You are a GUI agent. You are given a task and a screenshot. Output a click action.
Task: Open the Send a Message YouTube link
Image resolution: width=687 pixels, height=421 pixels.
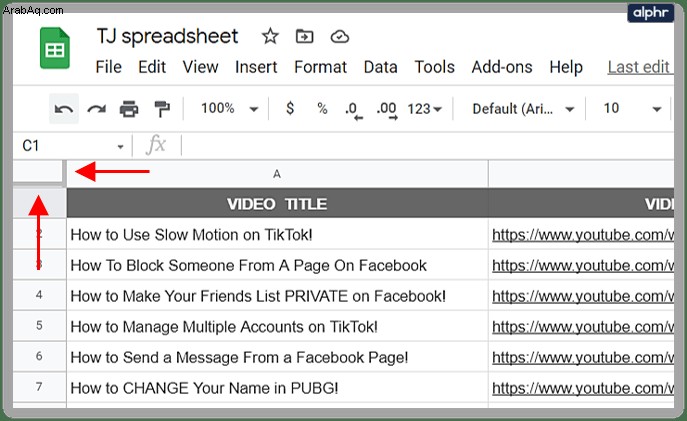pos(583,357)
